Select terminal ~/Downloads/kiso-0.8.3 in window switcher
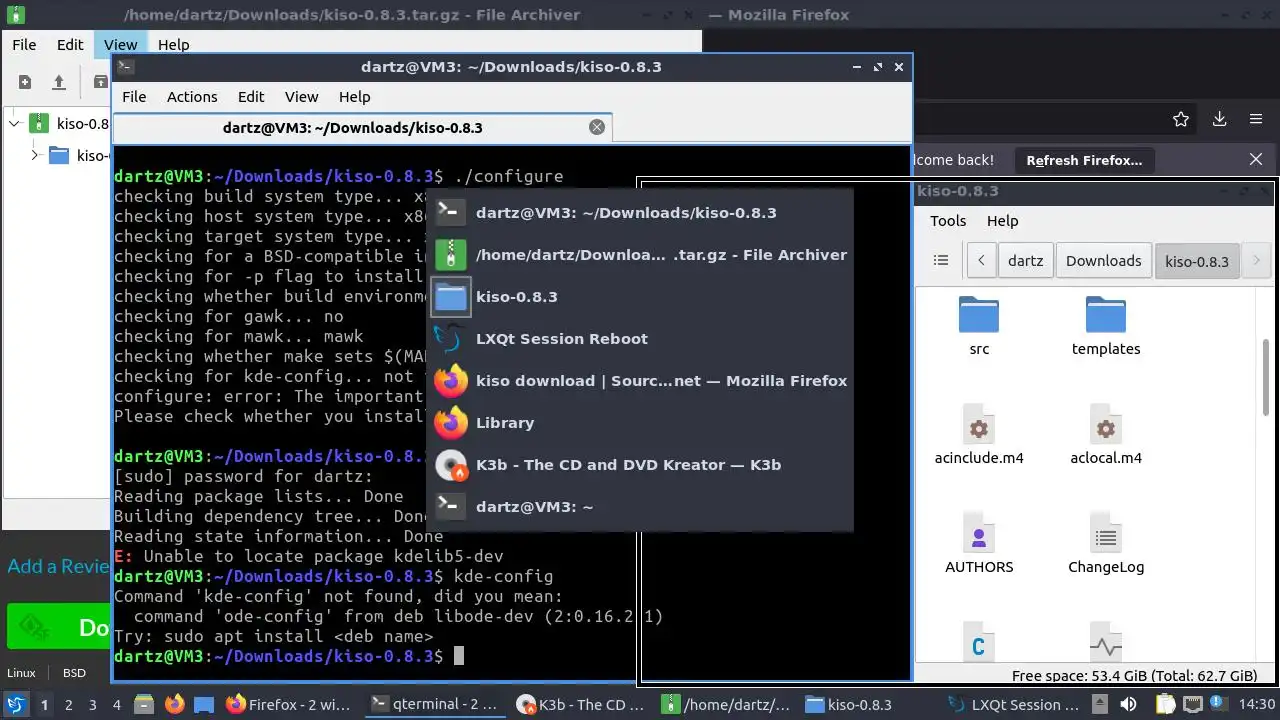 (640, 212)
